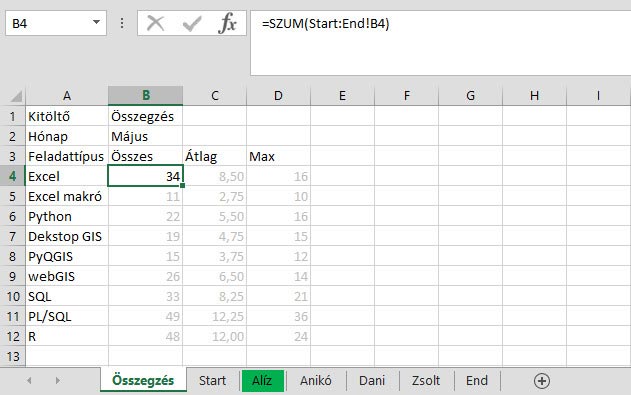Select cell A4 labeled Excel
Image resolution: width=631 pixels, height=395 pixels.
[x=67, y=176]
